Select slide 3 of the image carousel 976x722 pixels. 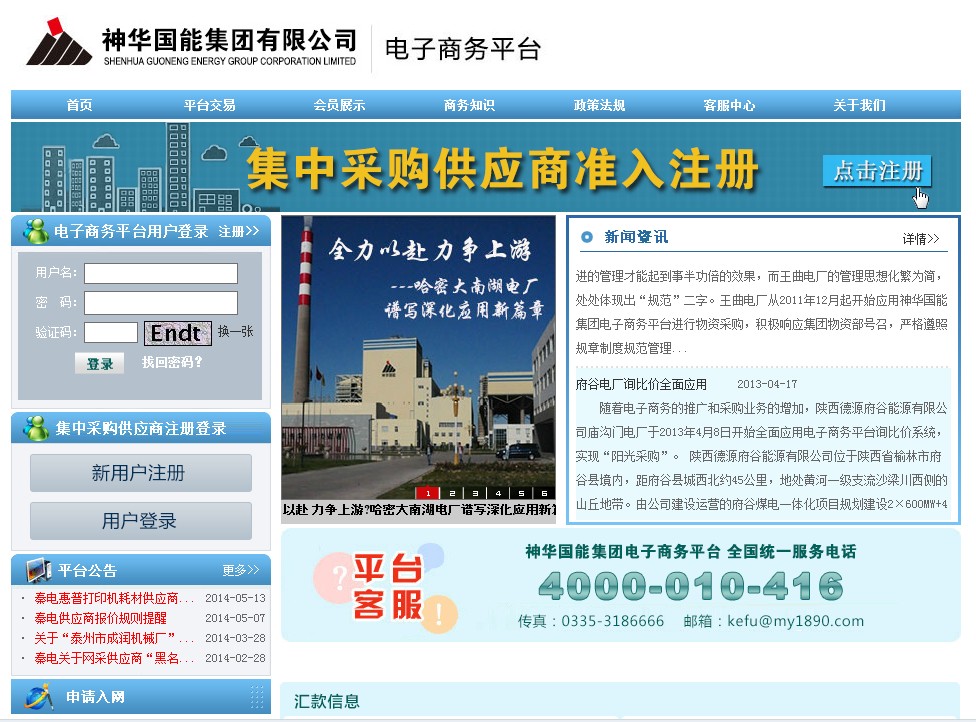[x=475, y=493]
